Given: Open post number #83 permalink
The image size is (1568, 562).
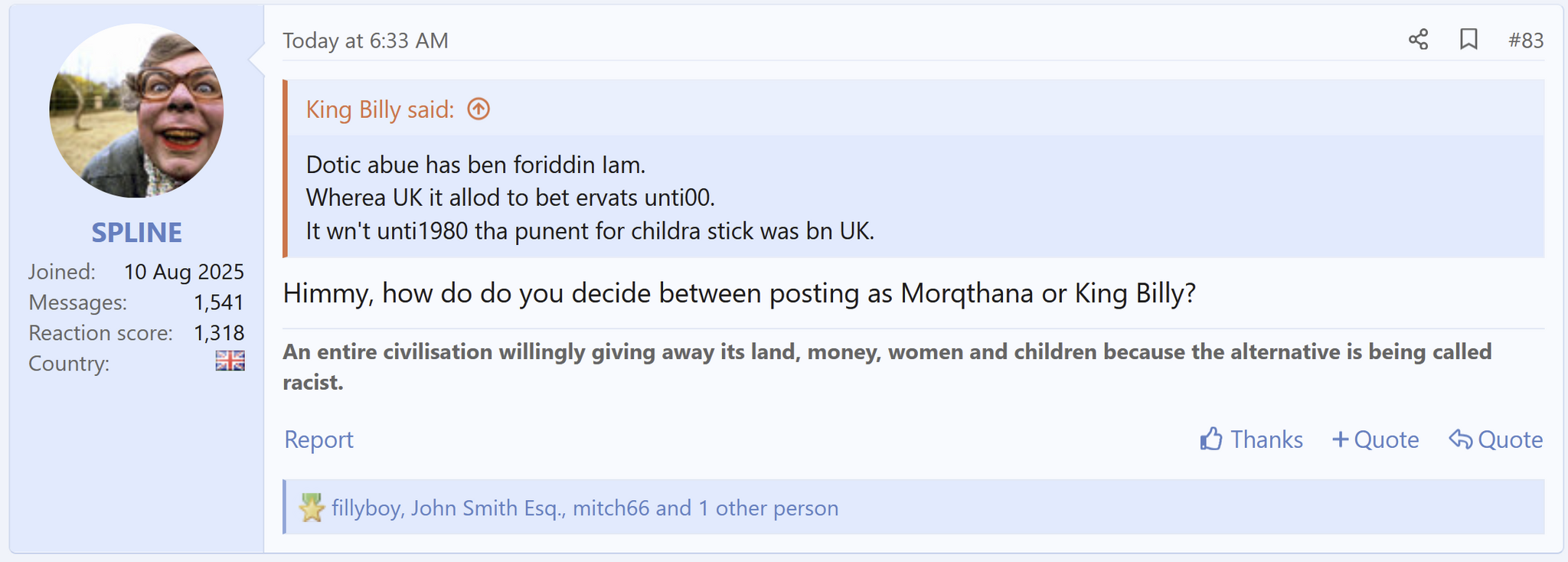Looking at the screenshot, I should pyautogui.click(x=1525, y=41).
